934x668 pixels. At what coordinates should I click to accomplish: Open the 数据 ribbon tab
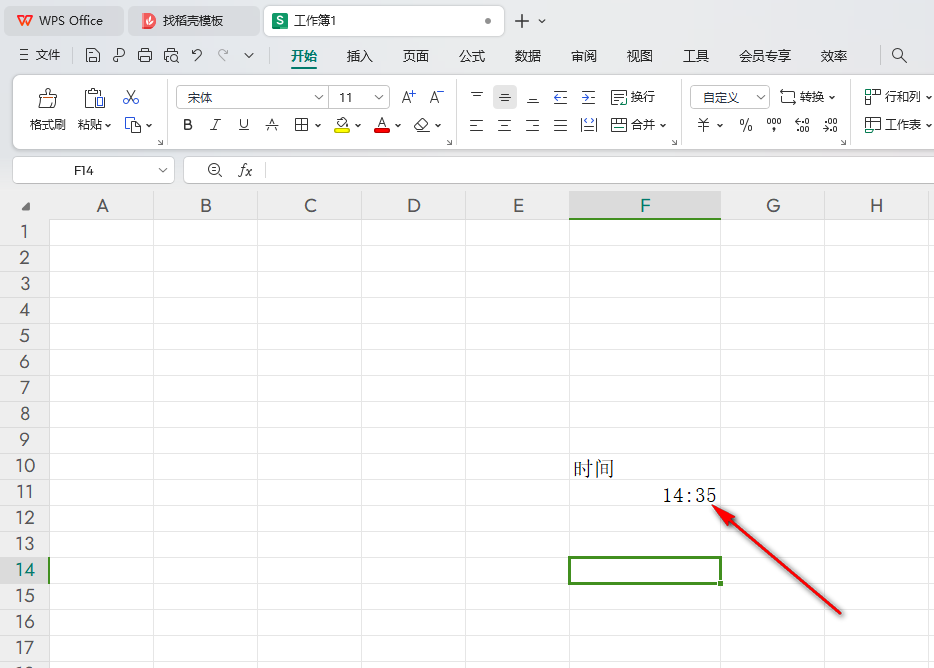[x=527, y=56]
